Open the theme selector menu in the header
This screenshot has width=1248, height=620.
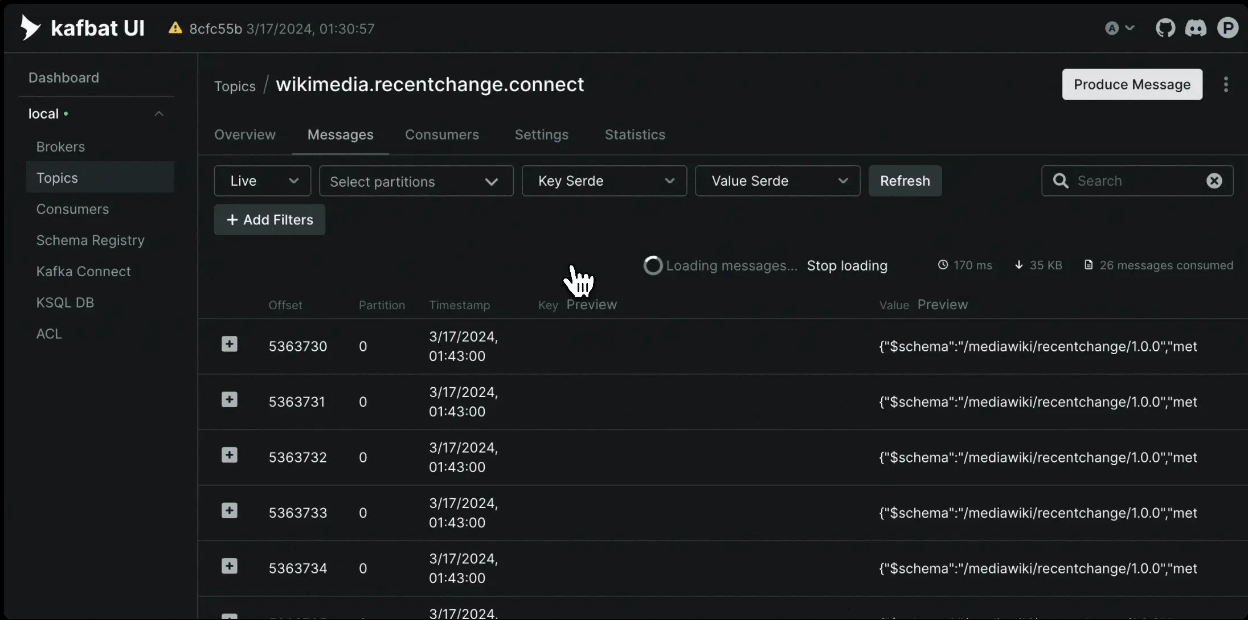pyautogui.click(x=1120, y=28)
